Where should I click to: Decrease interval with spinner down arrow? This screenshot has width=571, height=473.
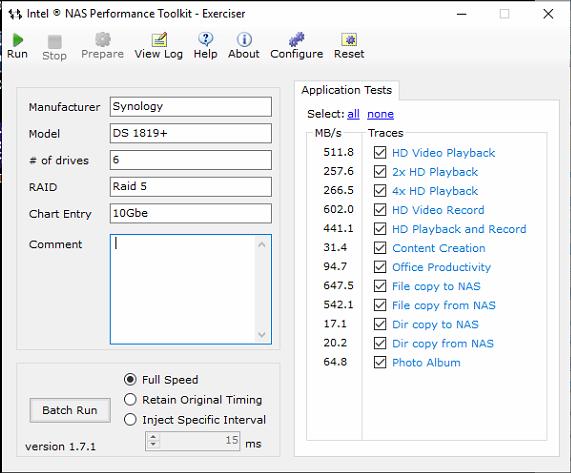coord(153,444)
